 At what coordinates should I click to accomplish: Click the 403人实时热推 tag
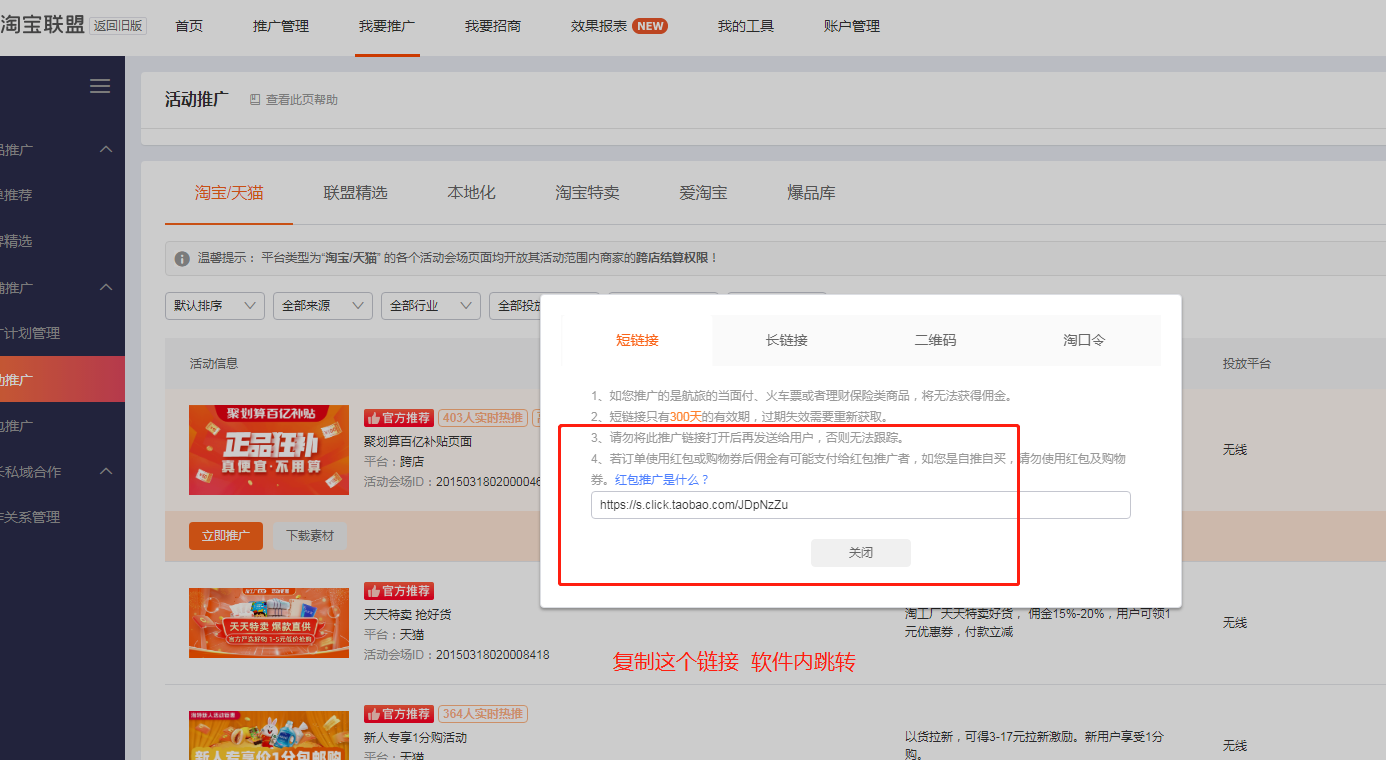pos(482,418)
